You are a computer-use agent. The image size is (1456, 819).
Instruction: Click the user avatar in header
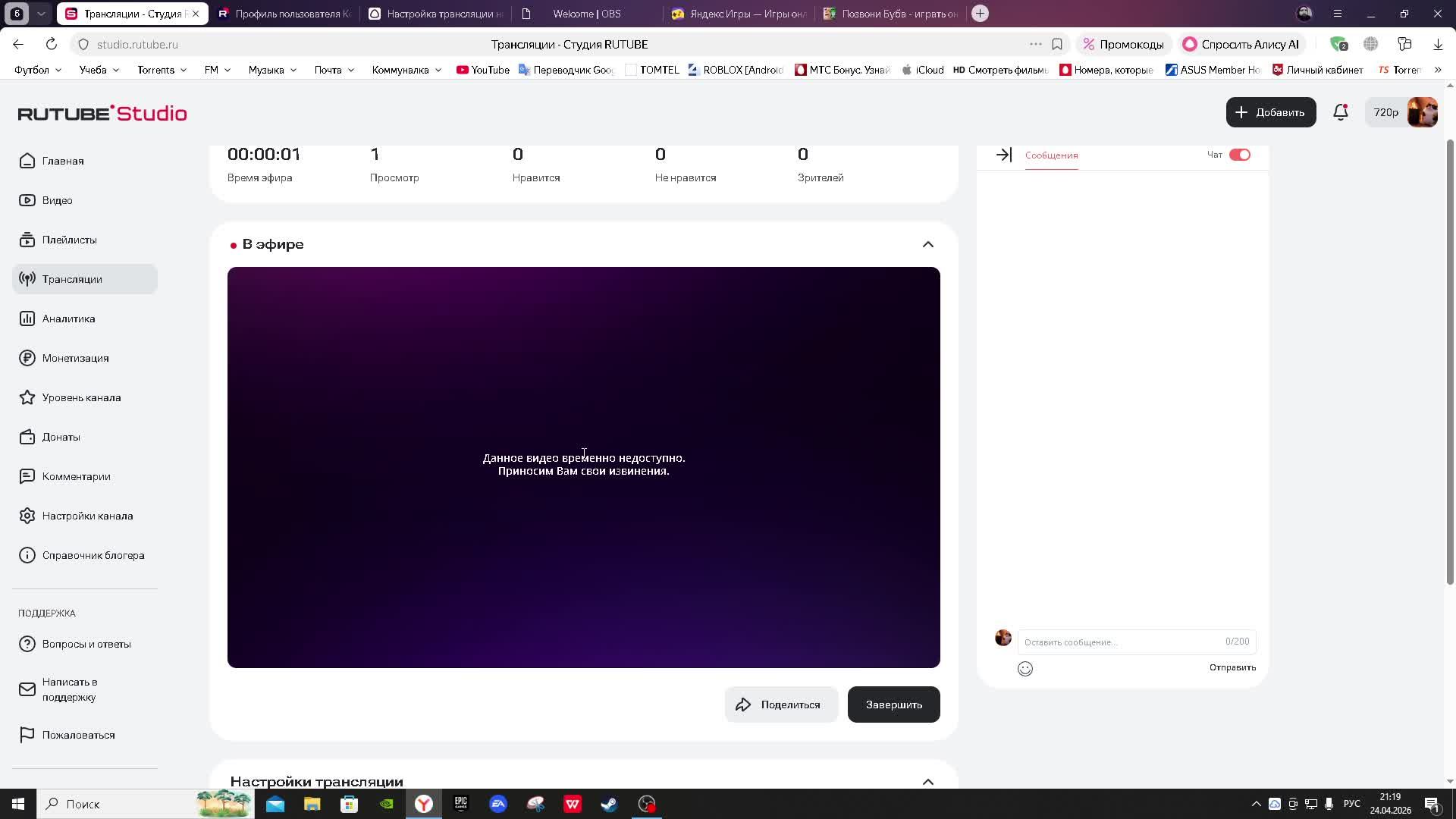tap(1422, 112)
